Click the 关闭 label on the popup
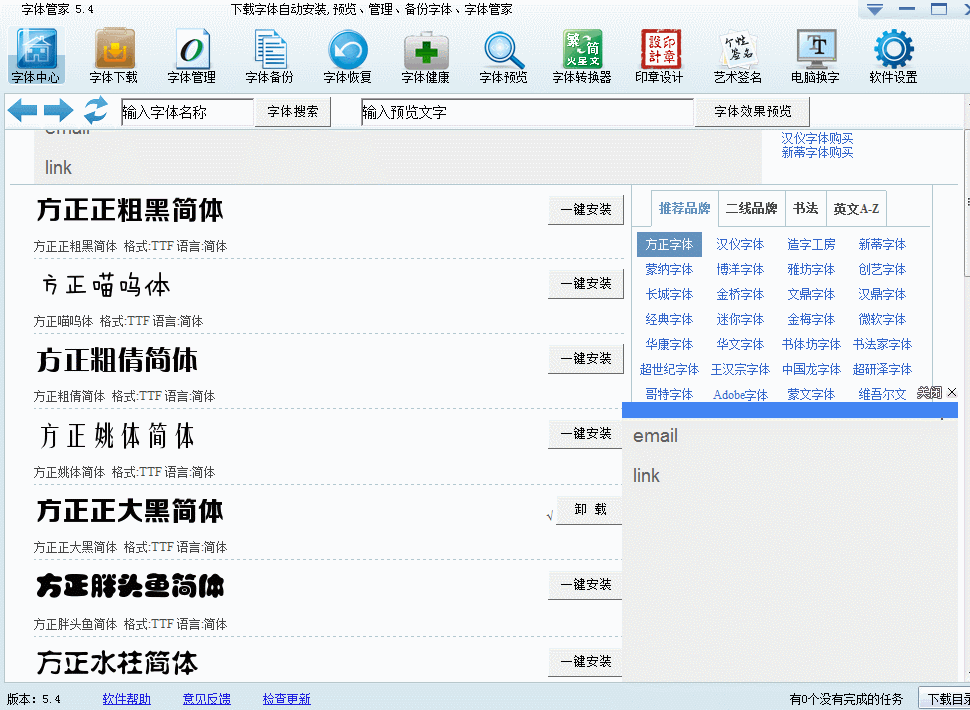 click(929, 392)
